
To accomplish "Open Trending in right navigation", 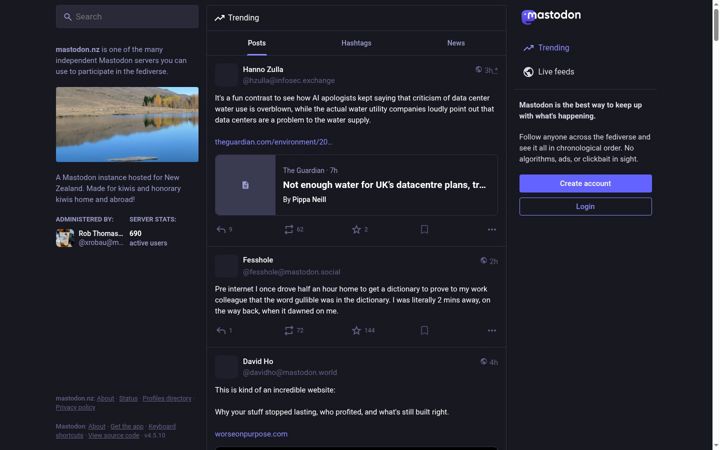I will click(x=546, y=48).
